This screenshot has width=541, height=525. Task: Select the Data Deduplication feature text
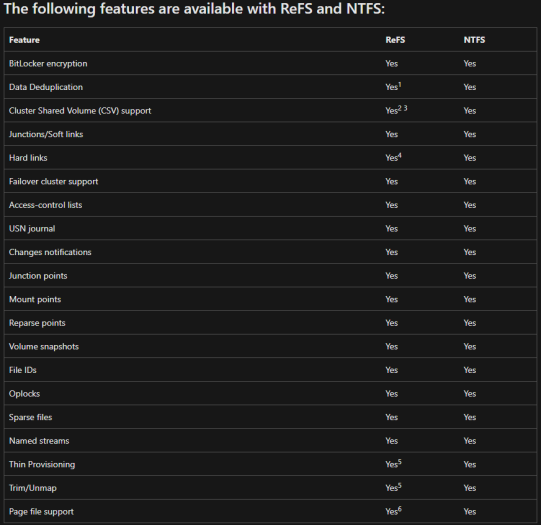46,87
